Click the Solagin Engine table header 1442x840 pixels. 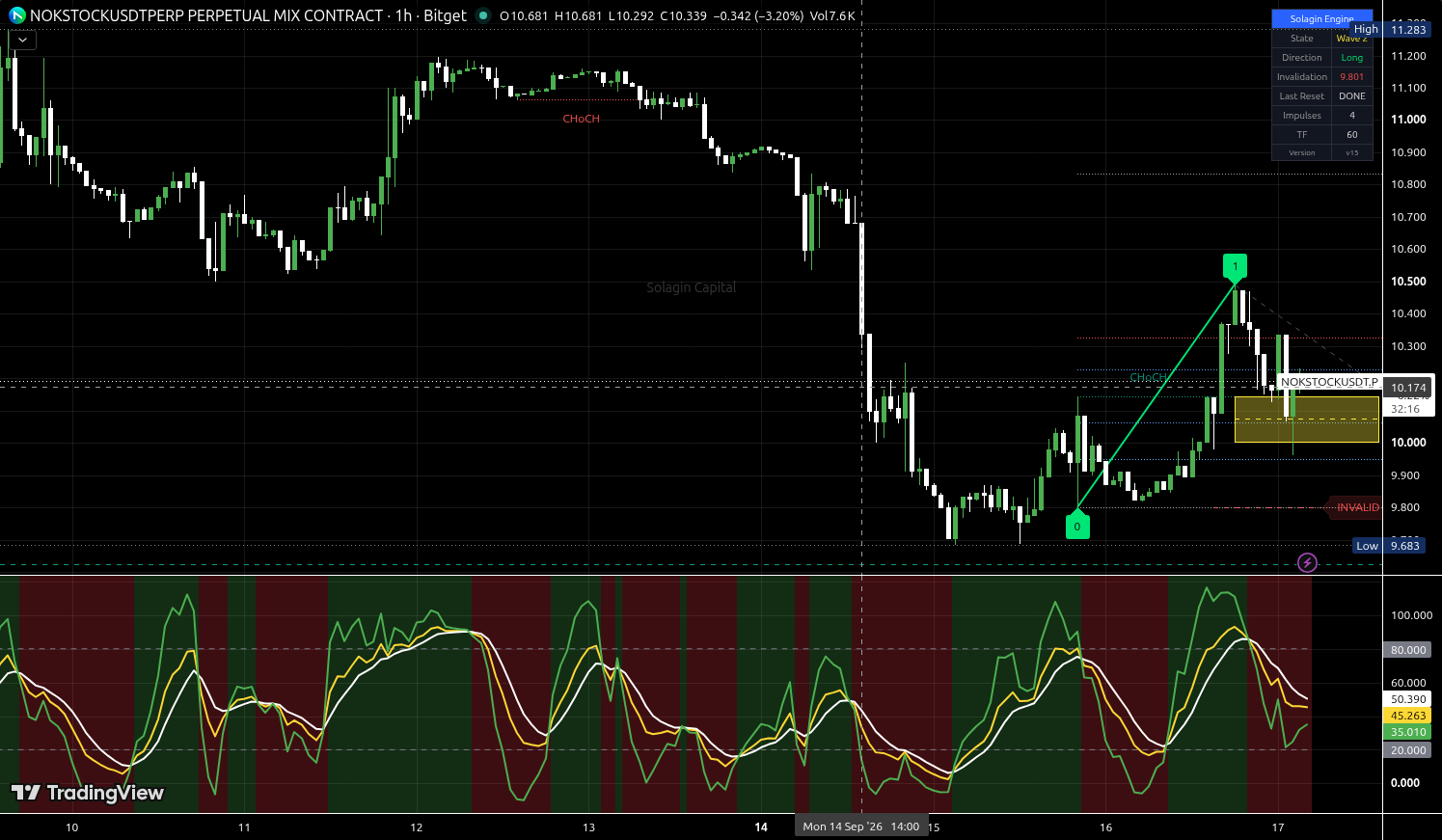[1321, 18]
